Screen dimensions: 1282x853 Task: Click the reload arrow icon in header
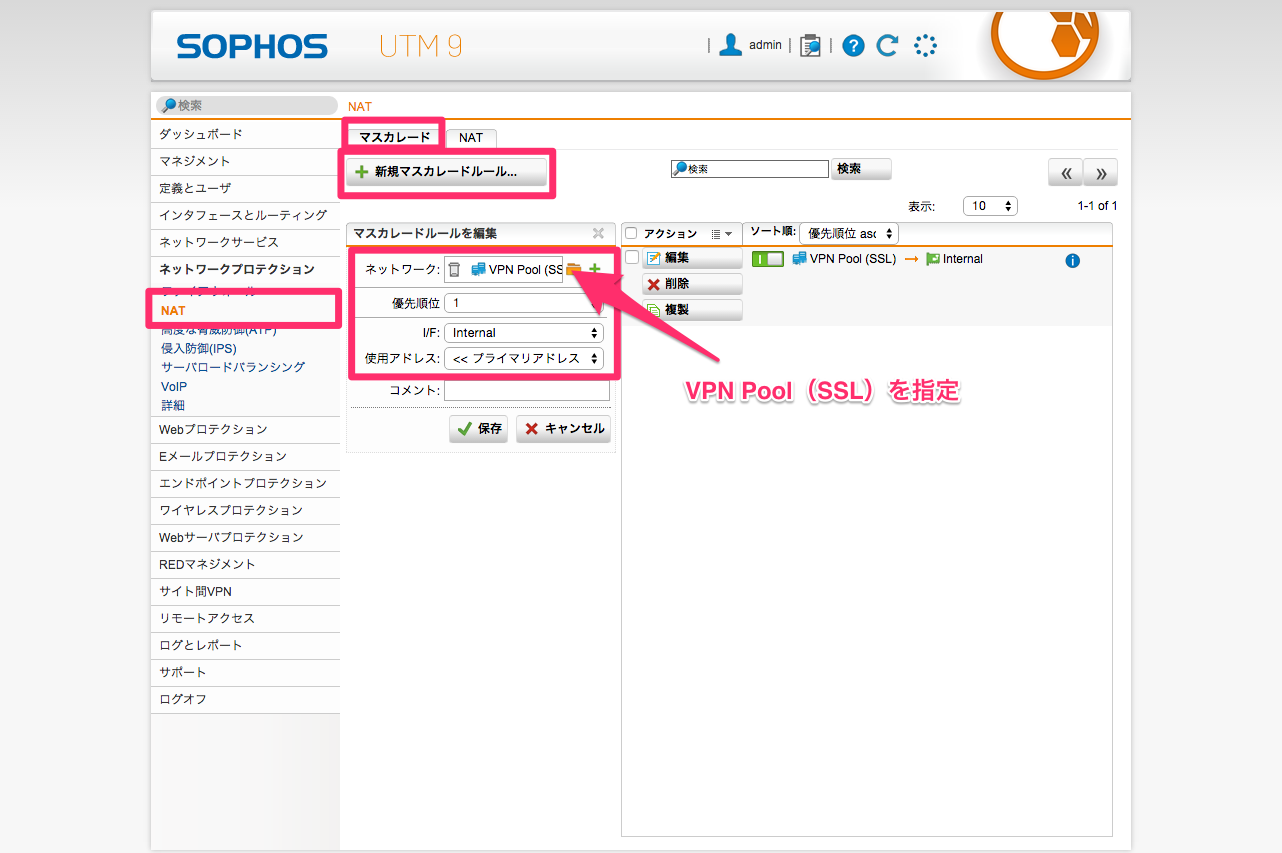887,45
